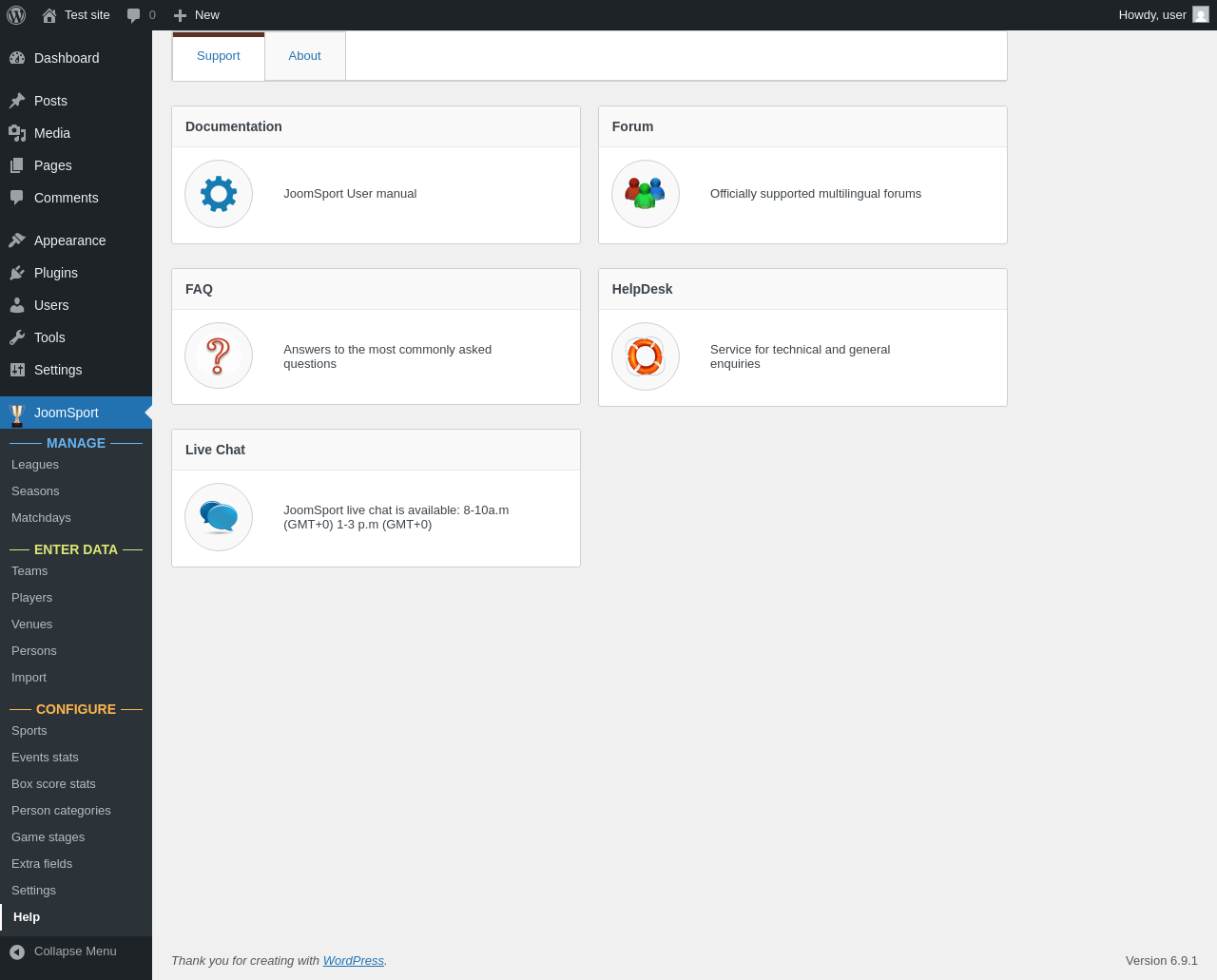Click the WordPress logo in admin bar

tap(16, 15)
